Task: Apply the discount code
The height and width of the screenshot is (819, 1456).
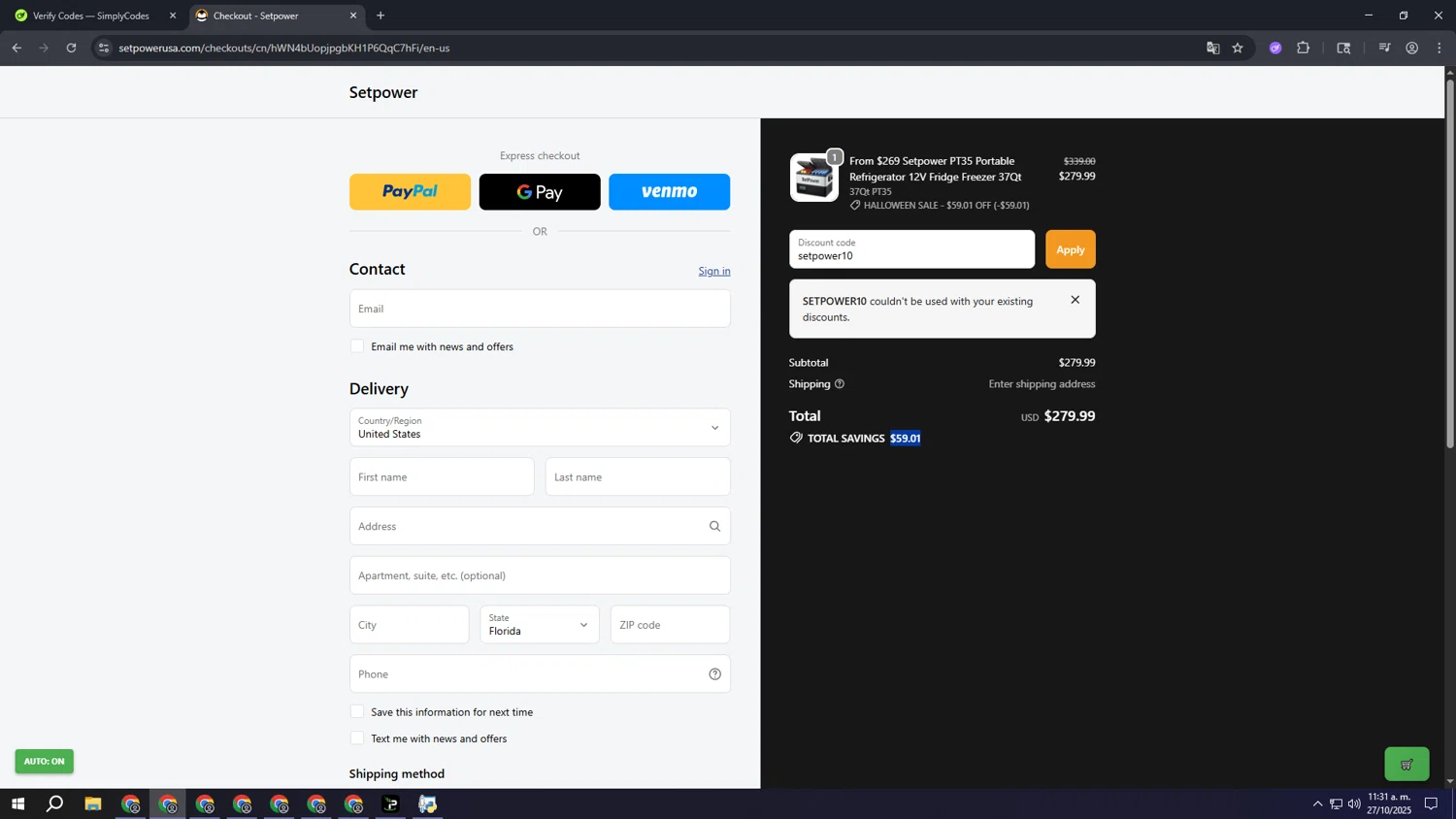Action: coord(1071,249)
